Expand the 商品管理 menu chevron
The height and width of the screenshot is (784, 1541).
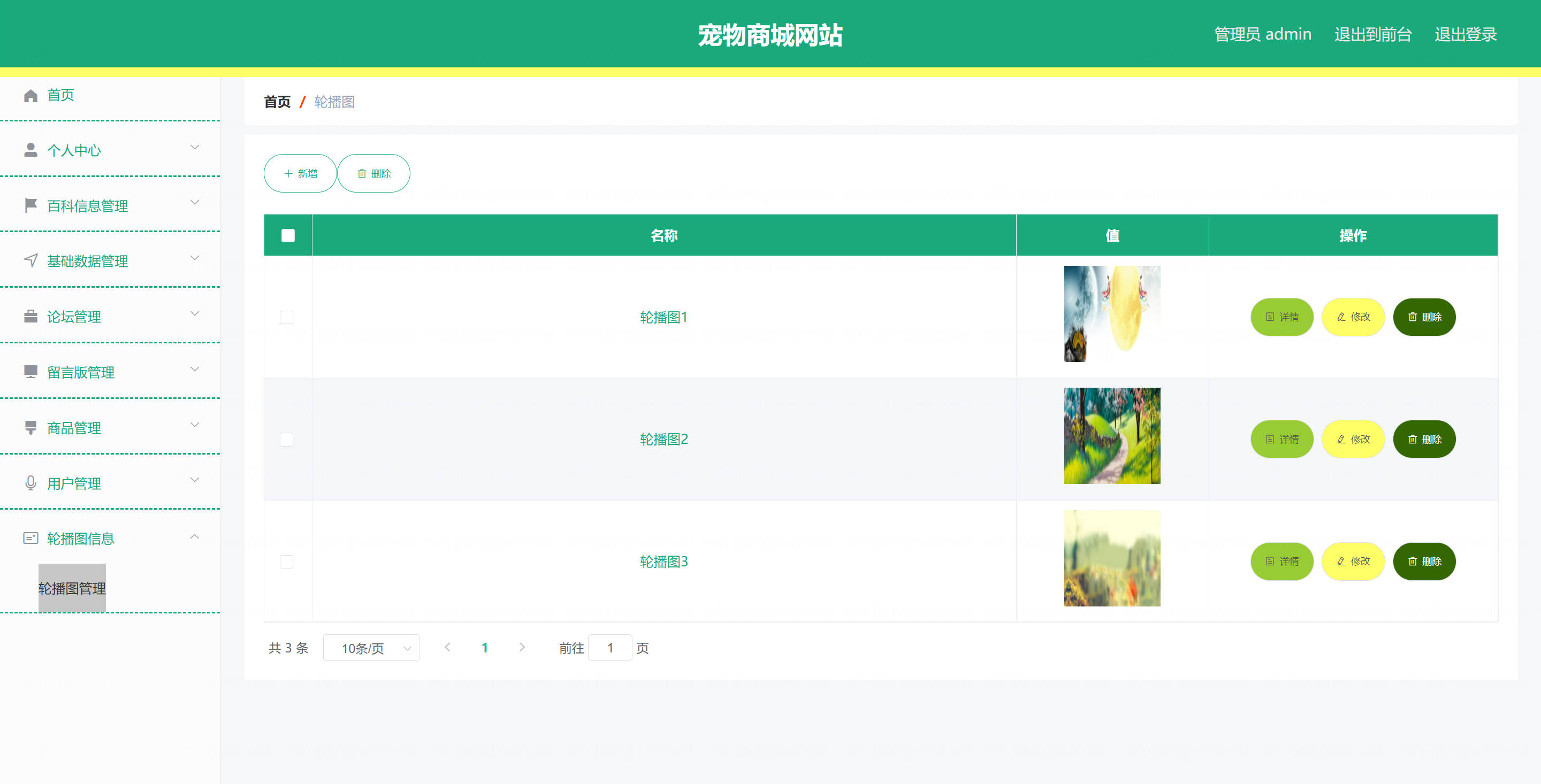coord(194,425)
